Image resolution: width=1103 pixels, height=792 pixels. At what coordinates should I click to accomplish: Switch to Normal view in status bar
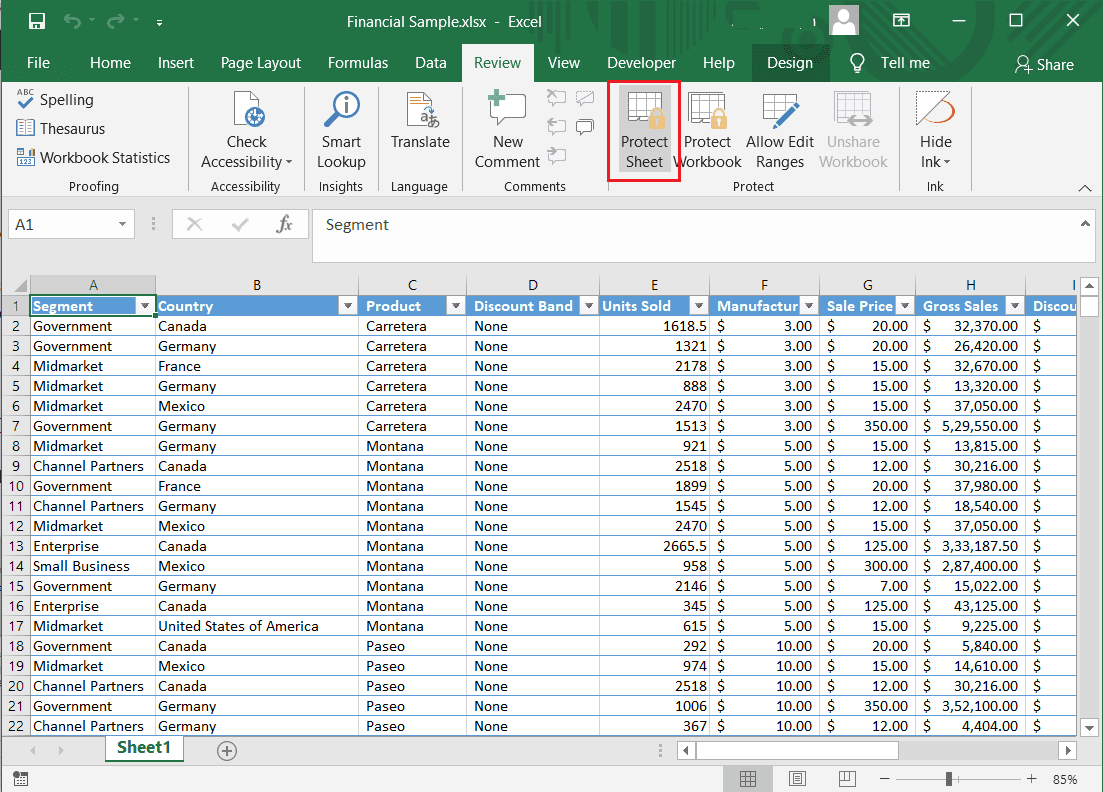[747, 779]
